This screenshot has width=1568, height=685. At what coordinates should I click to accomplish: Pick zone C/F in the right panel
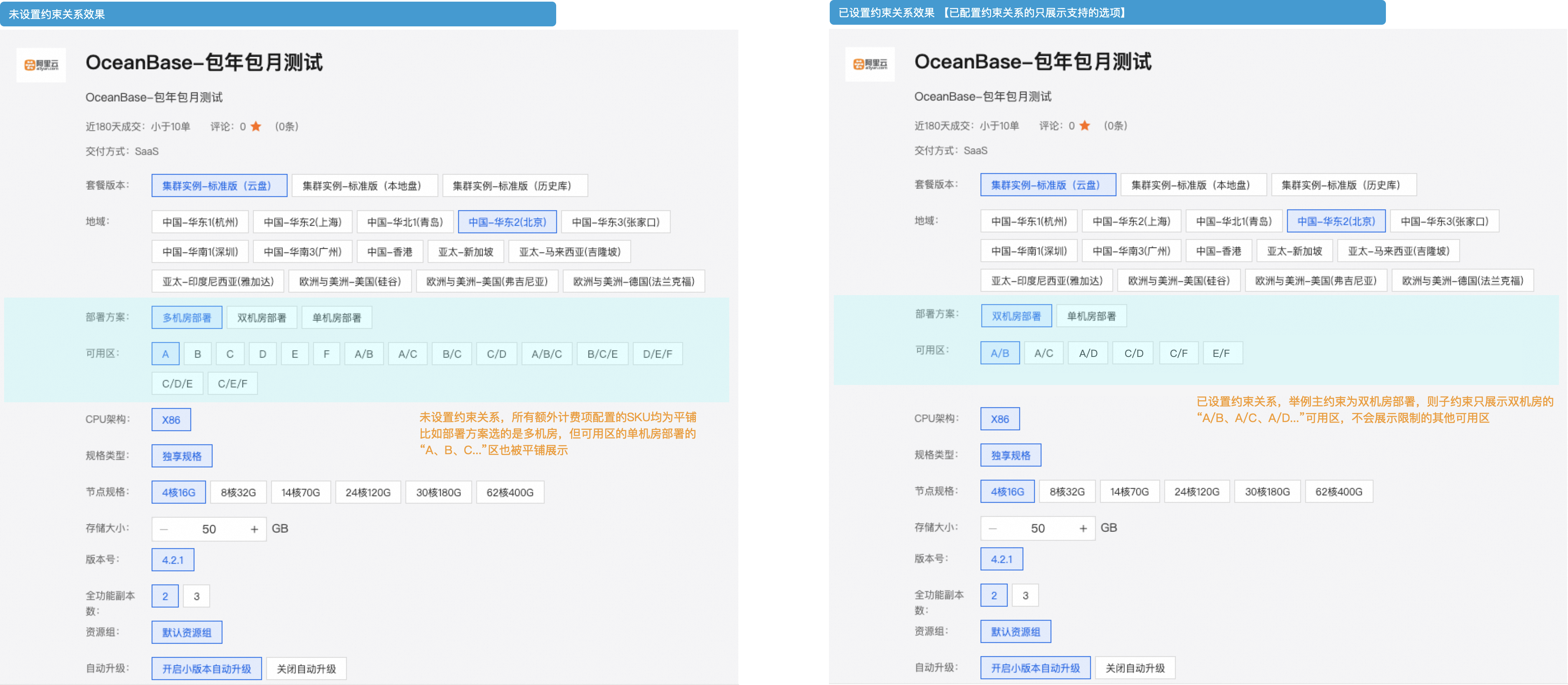click(1178, 353)
